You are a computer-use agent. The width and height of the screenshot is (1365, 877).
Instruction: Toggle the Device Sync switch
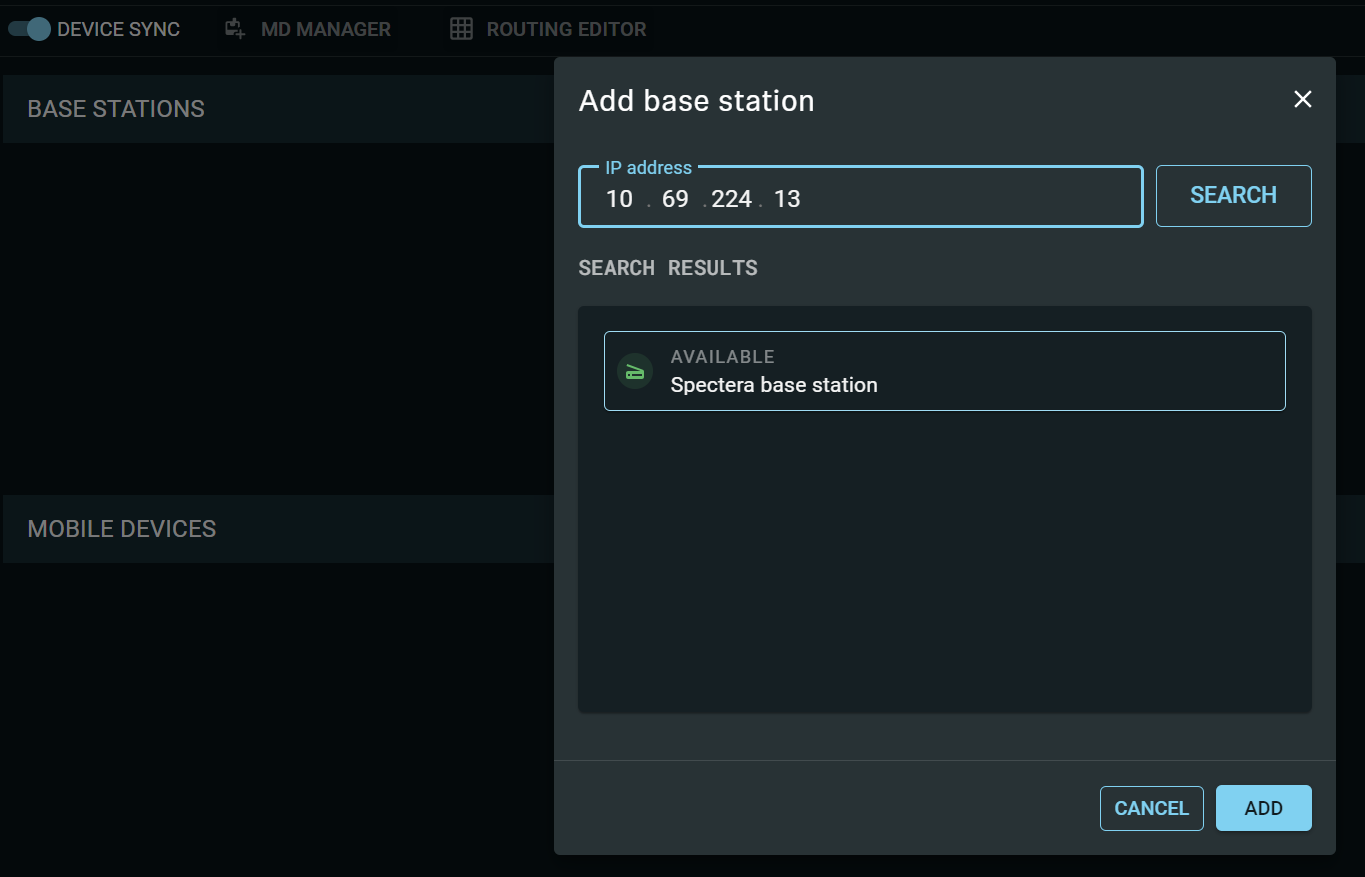click(x=29, y=29)
